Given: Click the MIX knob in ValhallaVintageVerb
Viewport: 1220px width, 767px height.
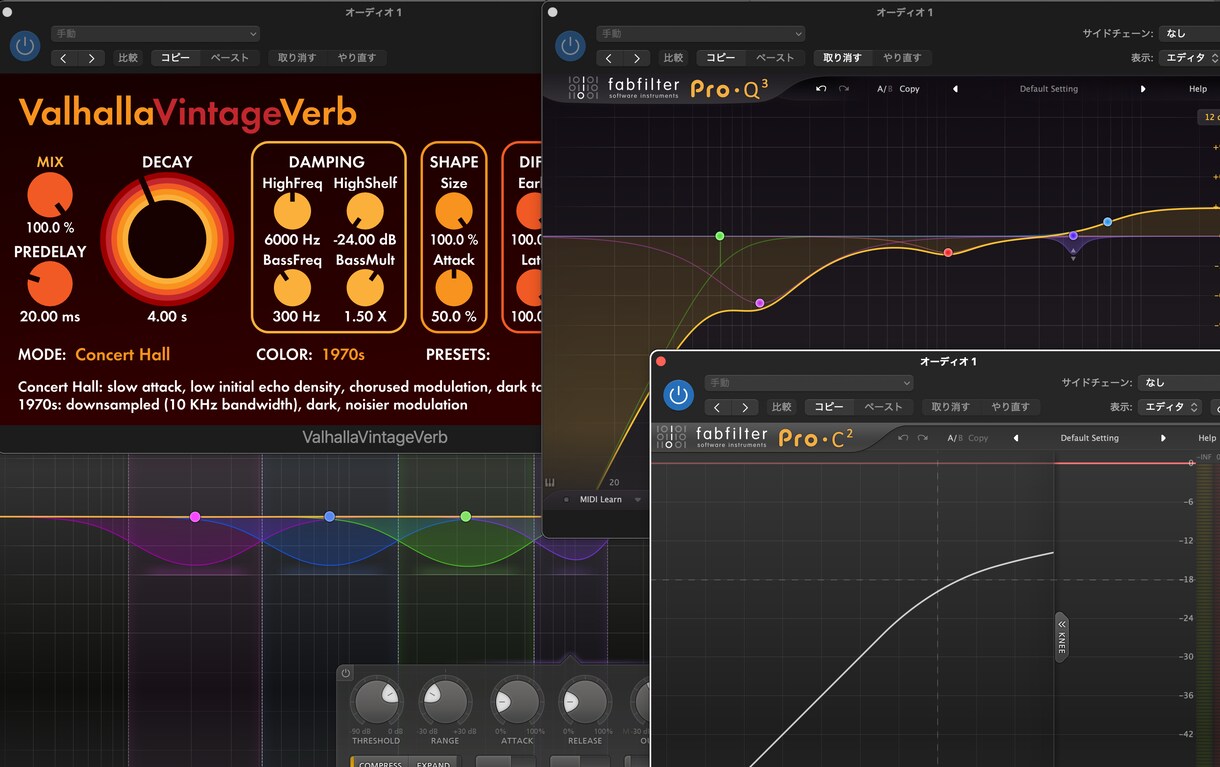Looking at the screenshot, I should tap(50, 195).
